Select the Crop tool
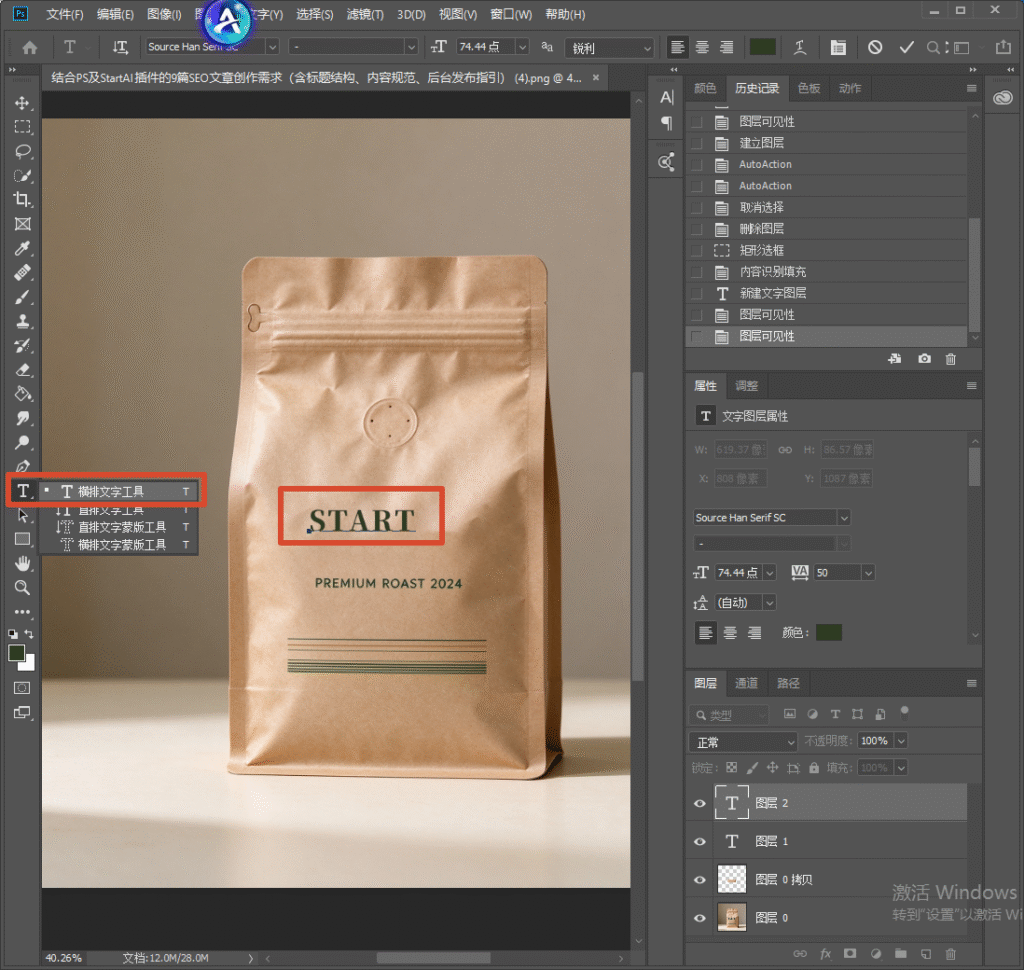This screenshot has width=1024, height=970. click(22, 200)
